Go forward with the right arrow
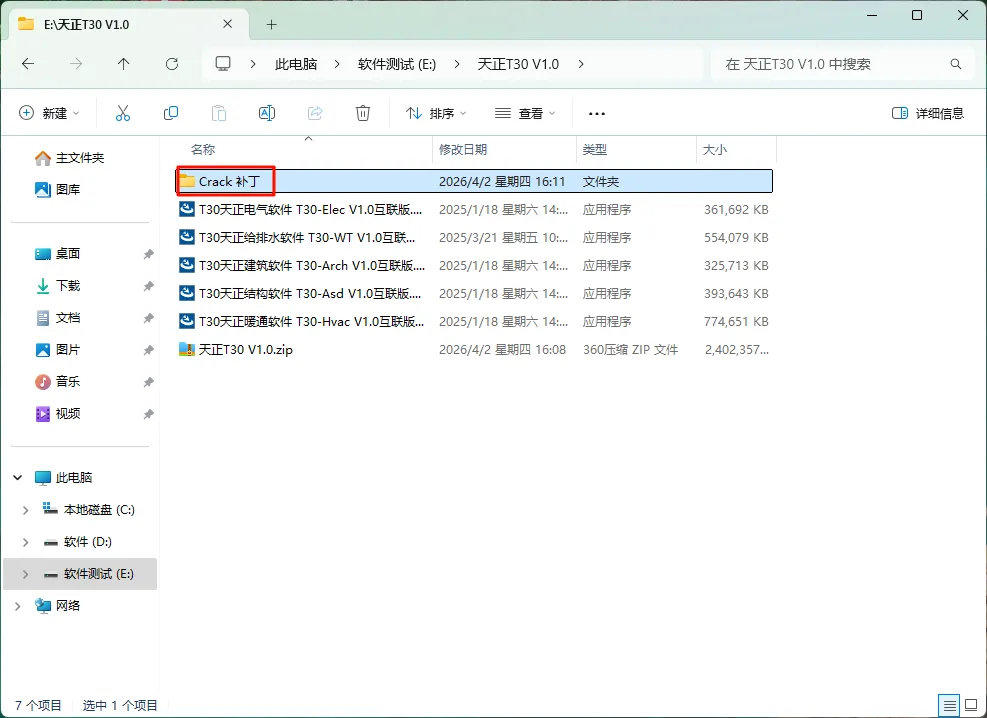Screen dimensions: 987x718 [x=76, y=64]
